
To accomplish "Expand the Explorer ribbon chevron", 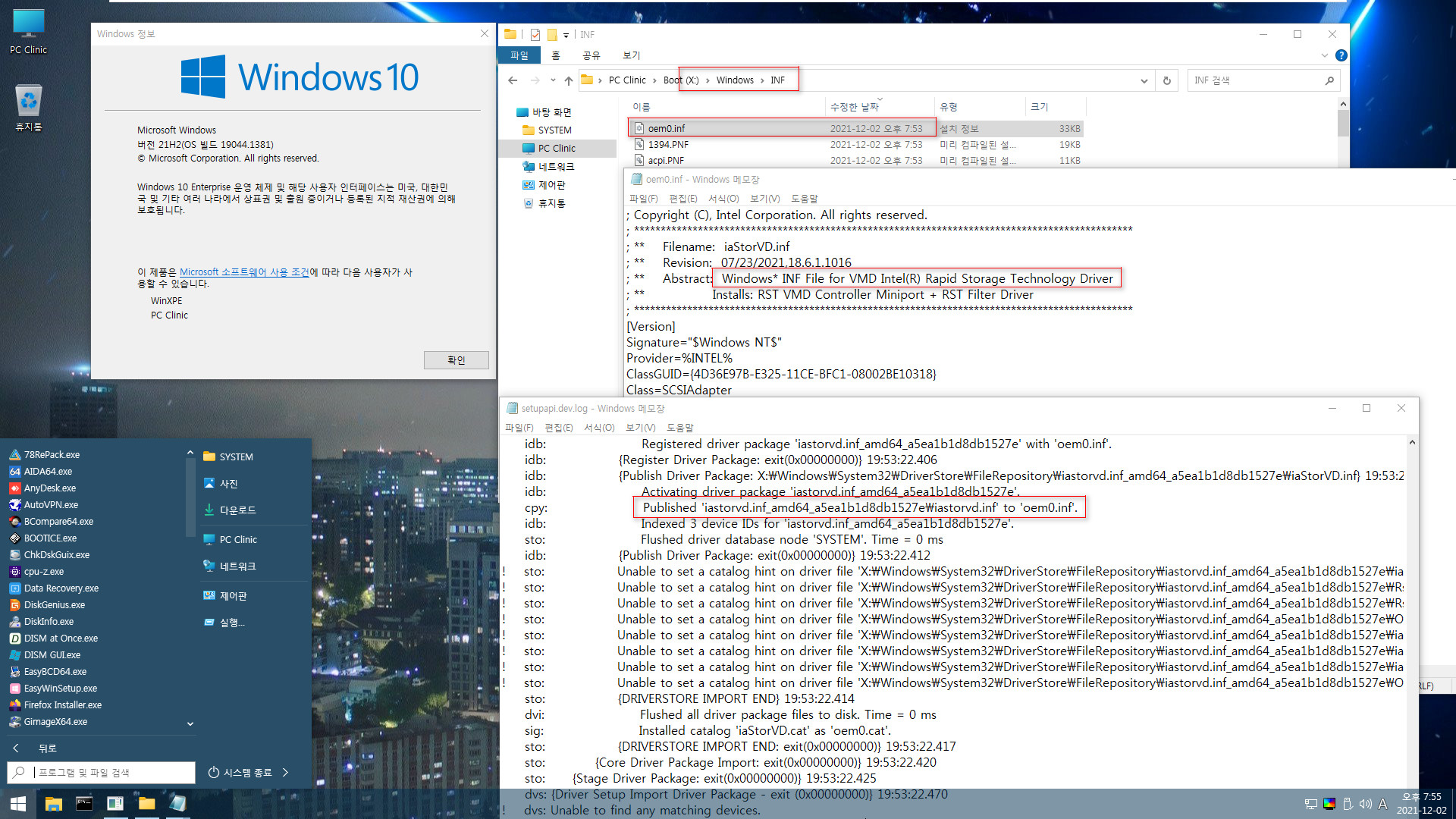I will pyautogui.click(x=1324, y=55).
